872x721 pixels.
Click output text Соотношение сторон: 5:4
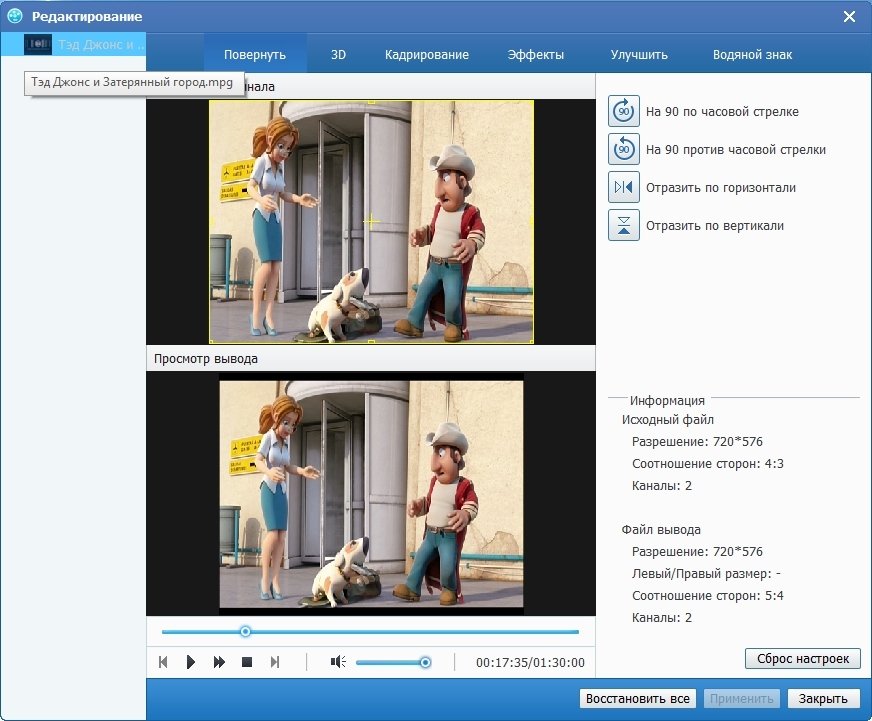pos(707,596)
